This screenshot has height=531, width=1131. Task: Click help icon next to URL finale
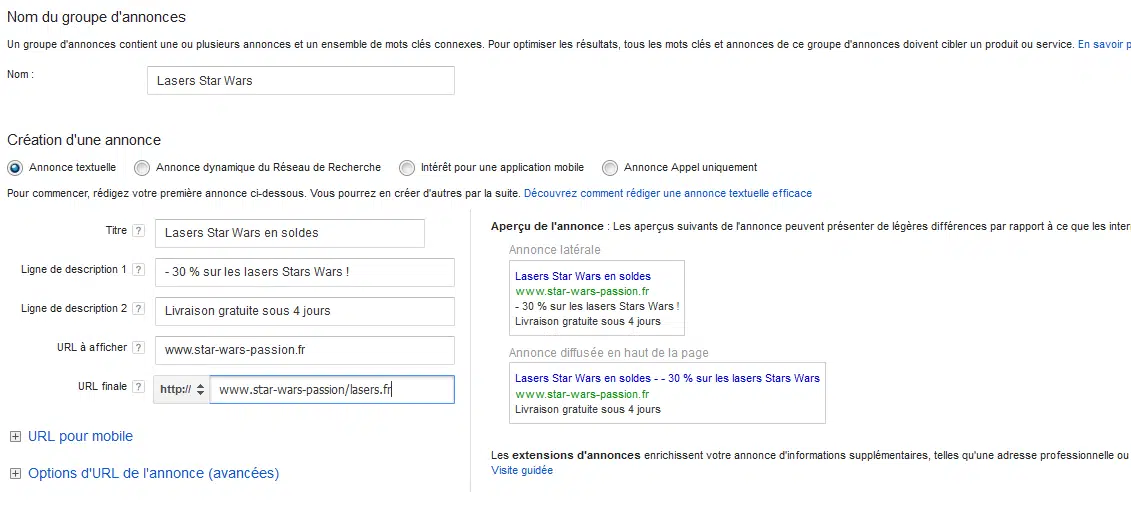tap(138, 387)
